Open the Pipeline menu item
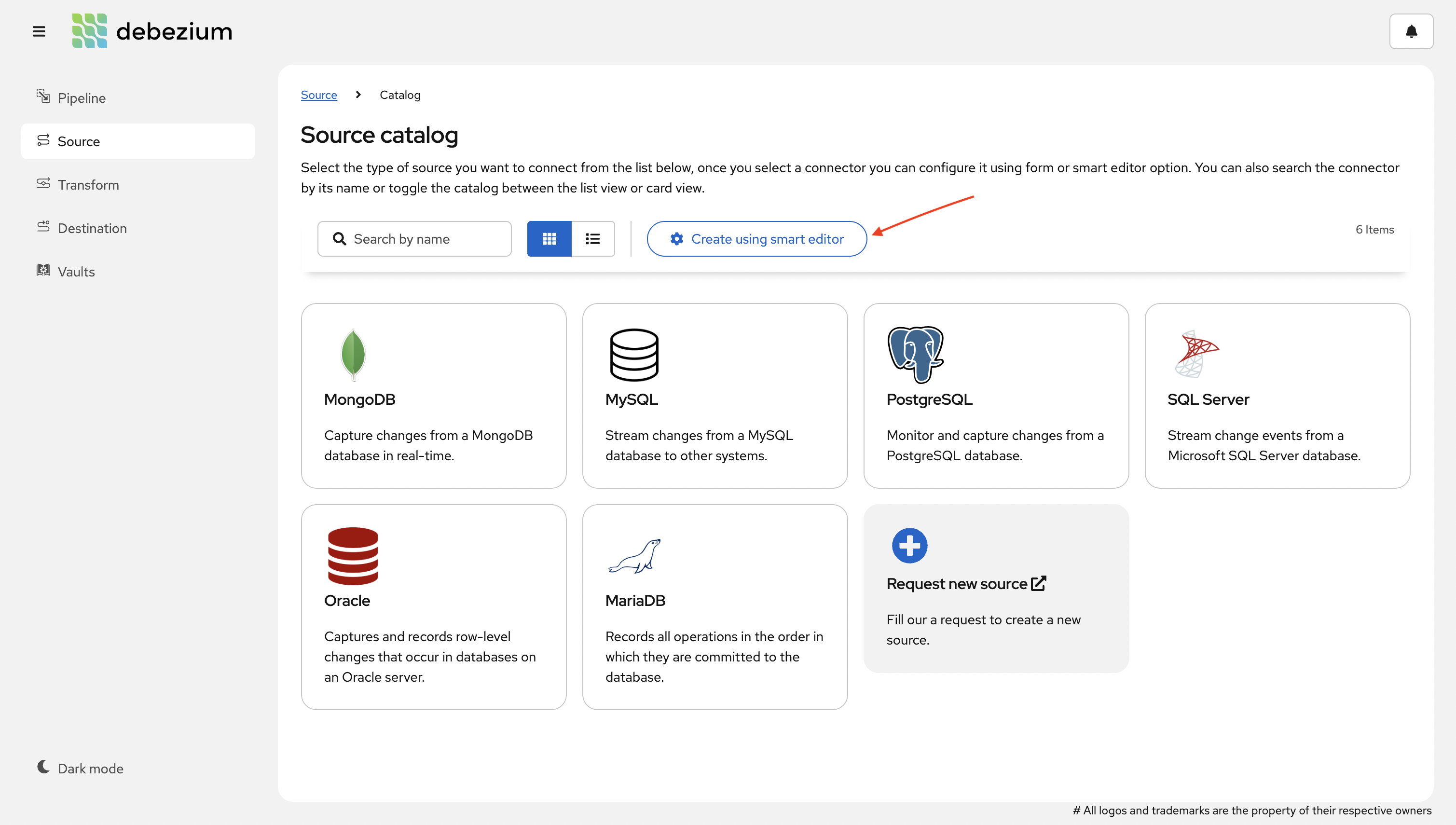This screenshot has width=1456, height=825. tap(137, 98)
